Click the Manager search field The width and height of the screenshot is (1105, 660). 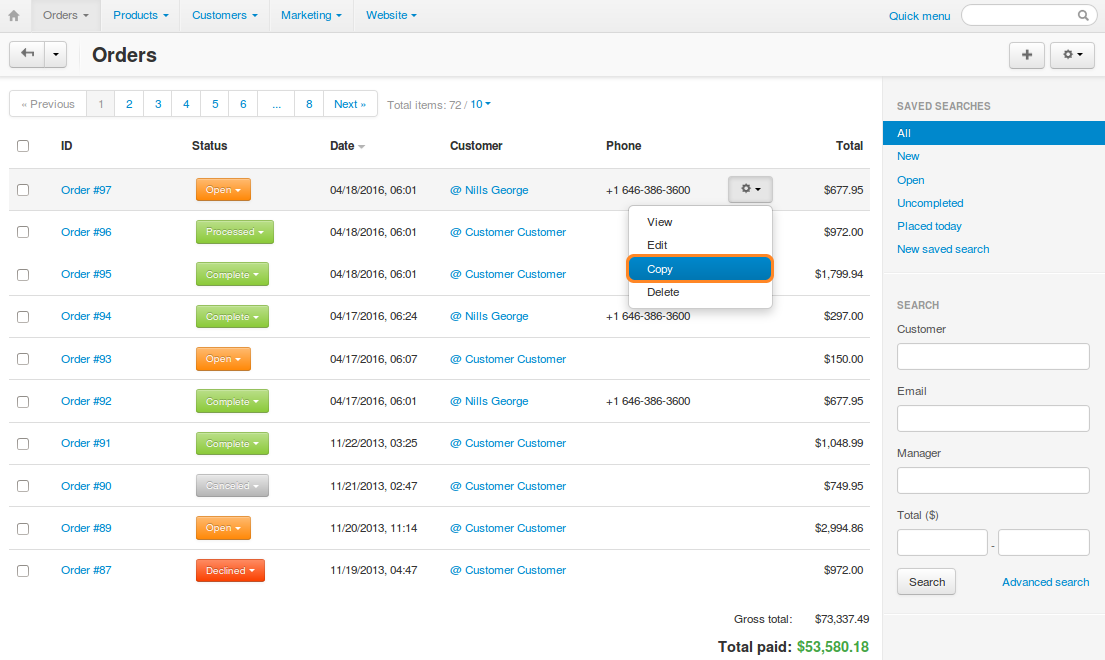click(x=993, y=480)
